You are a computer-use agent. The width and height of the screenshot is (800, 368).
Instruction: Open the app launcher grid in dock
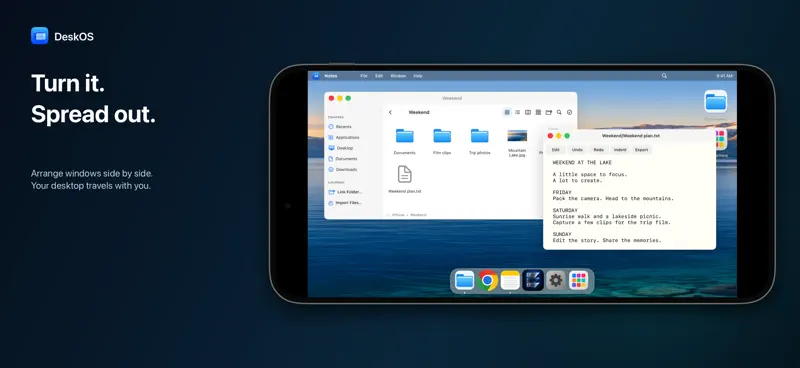pyautogui.click(x=579, y=280)
